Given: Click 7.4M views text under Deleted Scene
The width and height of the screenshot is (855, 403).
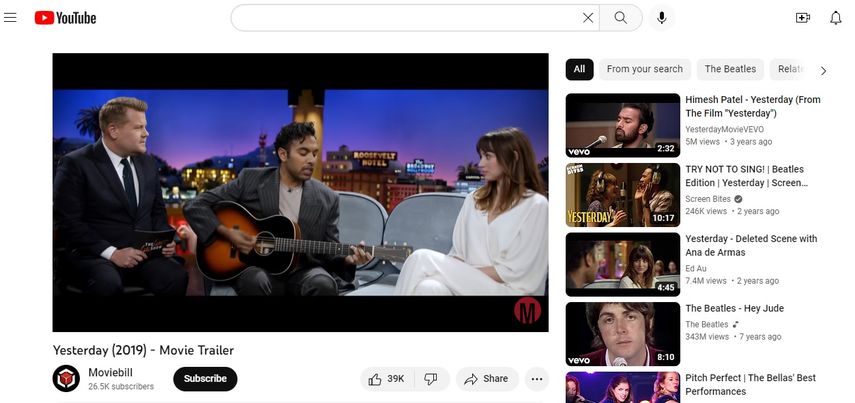Looking at the screenshot, I should 706,281.
